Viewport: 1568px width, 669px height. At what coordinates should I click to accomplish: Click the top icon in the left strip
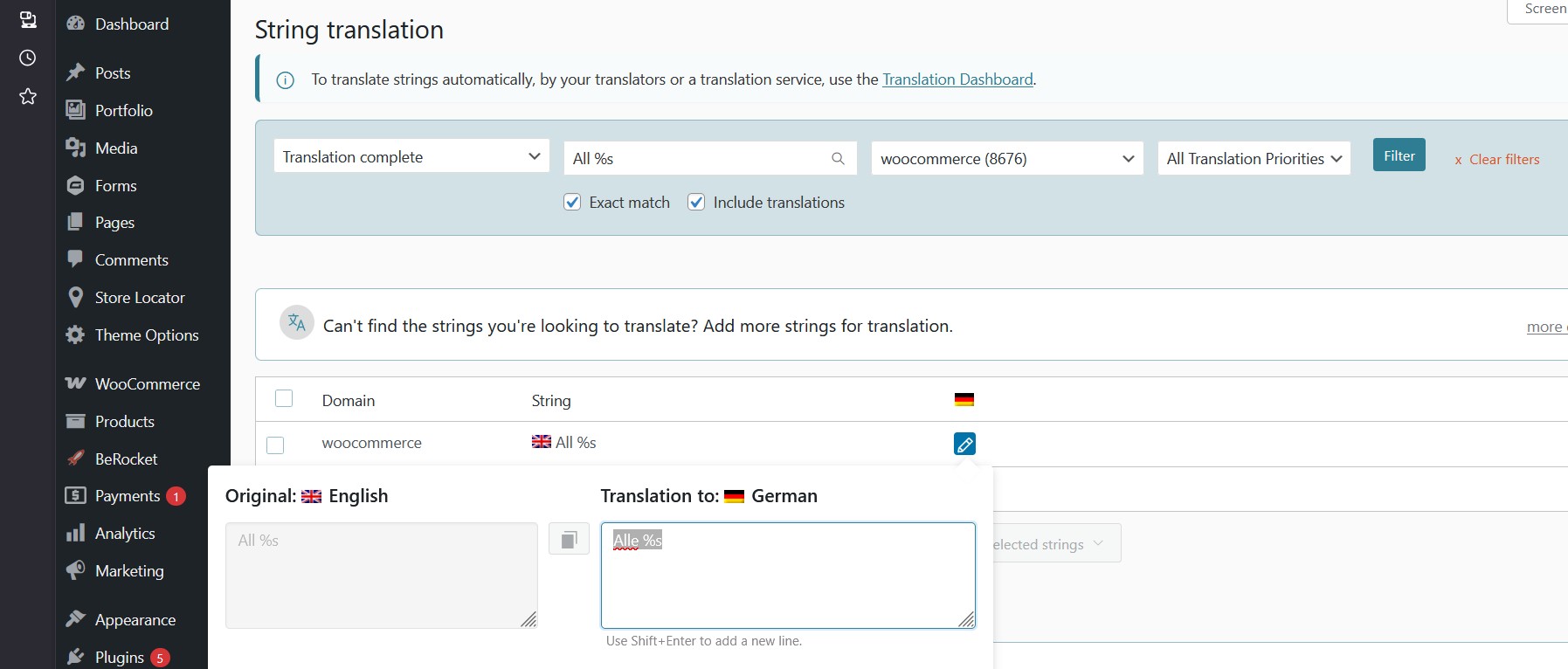tap(28, 19)
